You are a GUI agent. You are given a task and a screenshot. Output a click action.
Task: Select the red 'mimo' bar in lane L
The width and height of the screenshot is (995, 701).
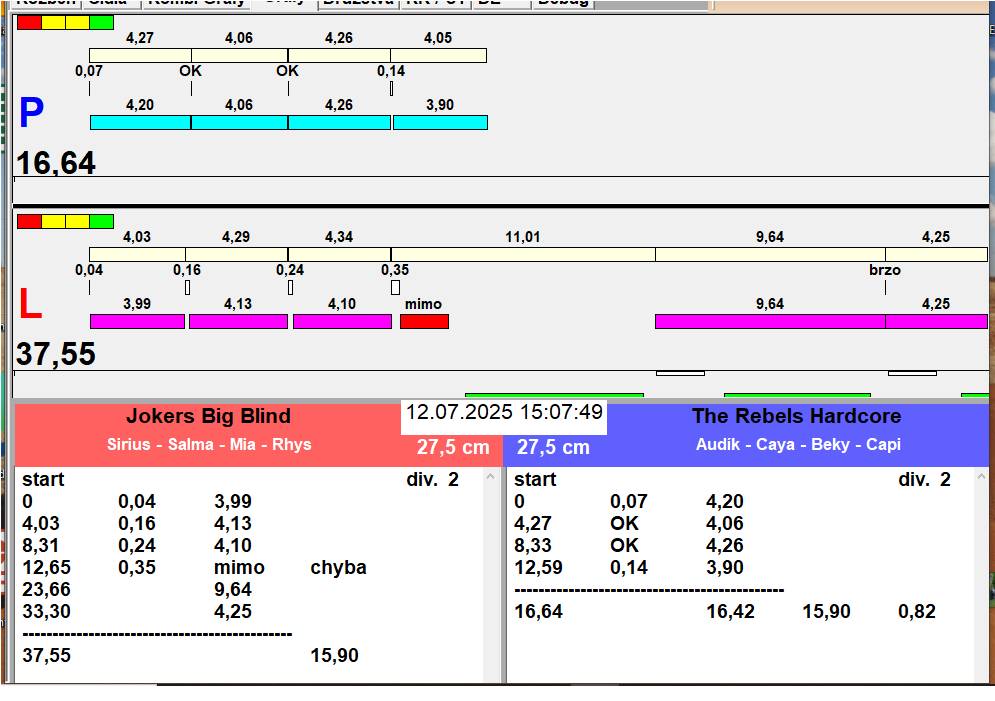(x=424, y=321)
